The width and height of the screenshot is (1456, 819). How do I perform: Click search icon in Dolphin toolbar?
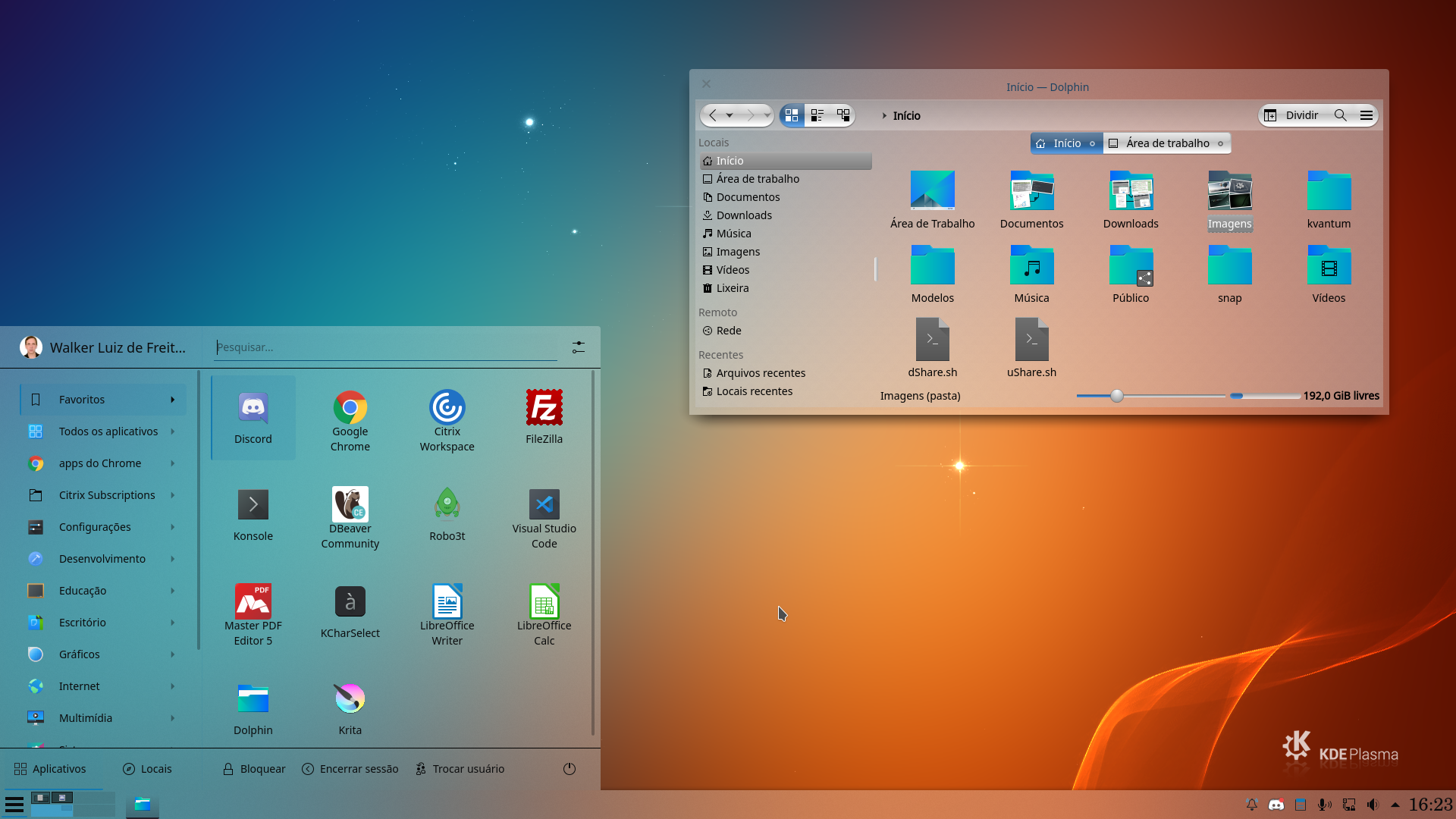coord(1341,115)
